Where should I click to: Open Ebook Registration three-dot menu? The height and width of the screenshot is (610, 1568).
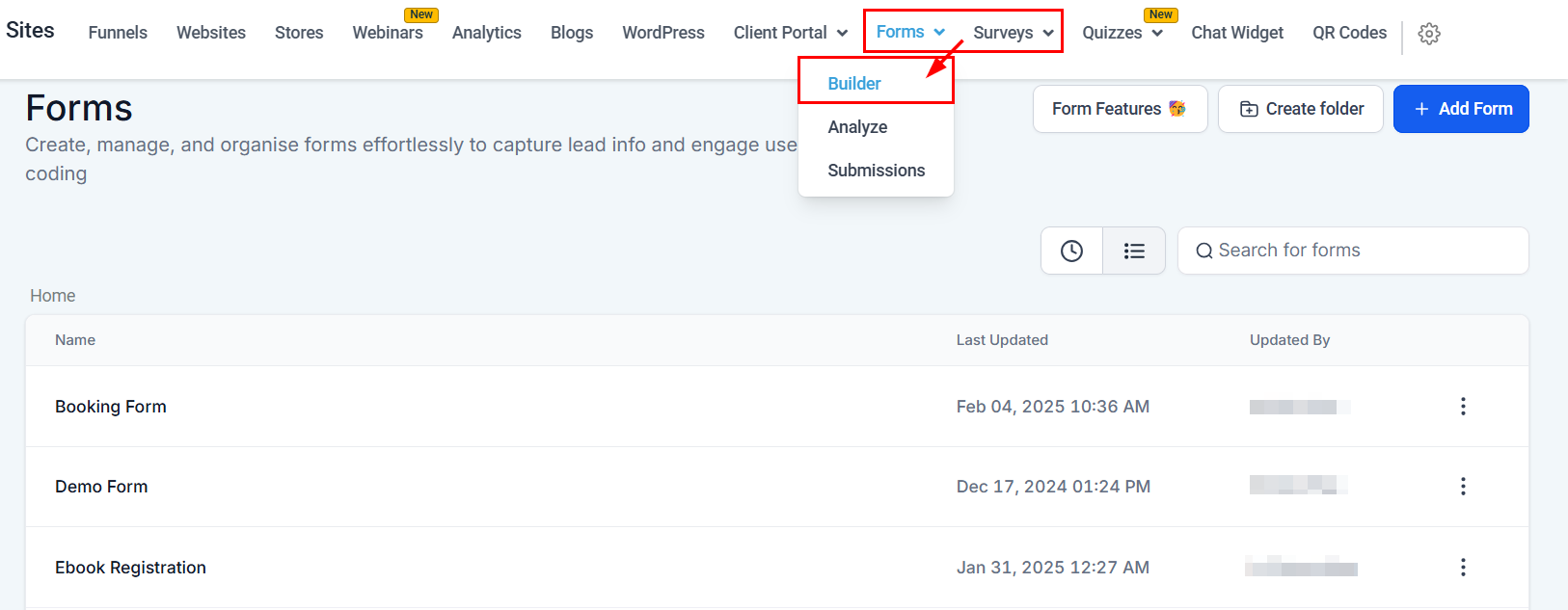tap(1463, 568)
